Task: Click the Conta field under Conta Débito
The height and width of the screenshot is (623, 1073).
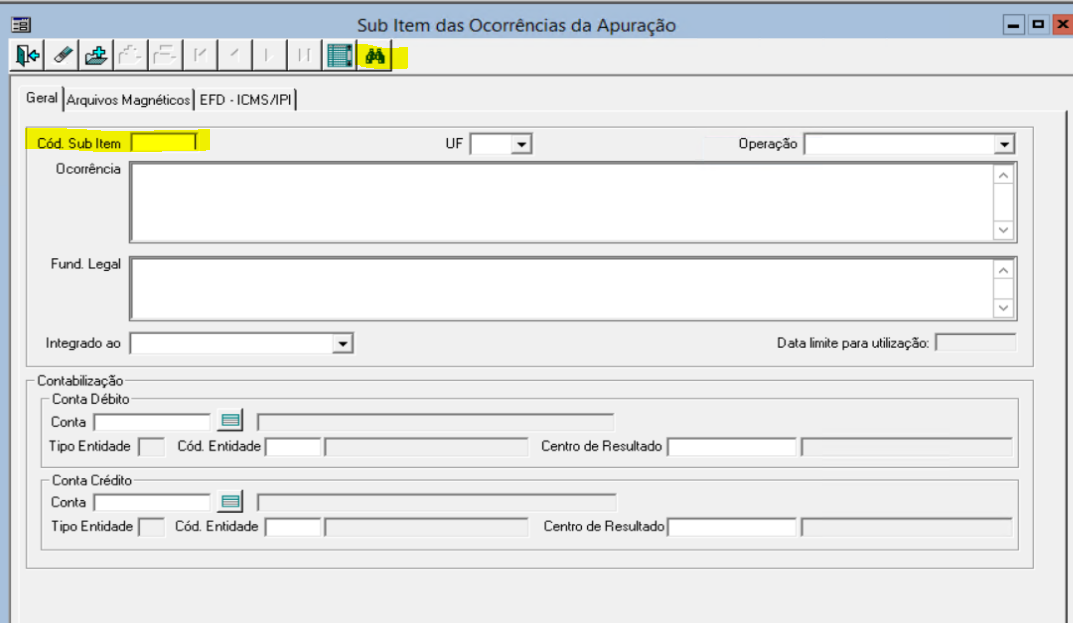Action: pos(152,422)
